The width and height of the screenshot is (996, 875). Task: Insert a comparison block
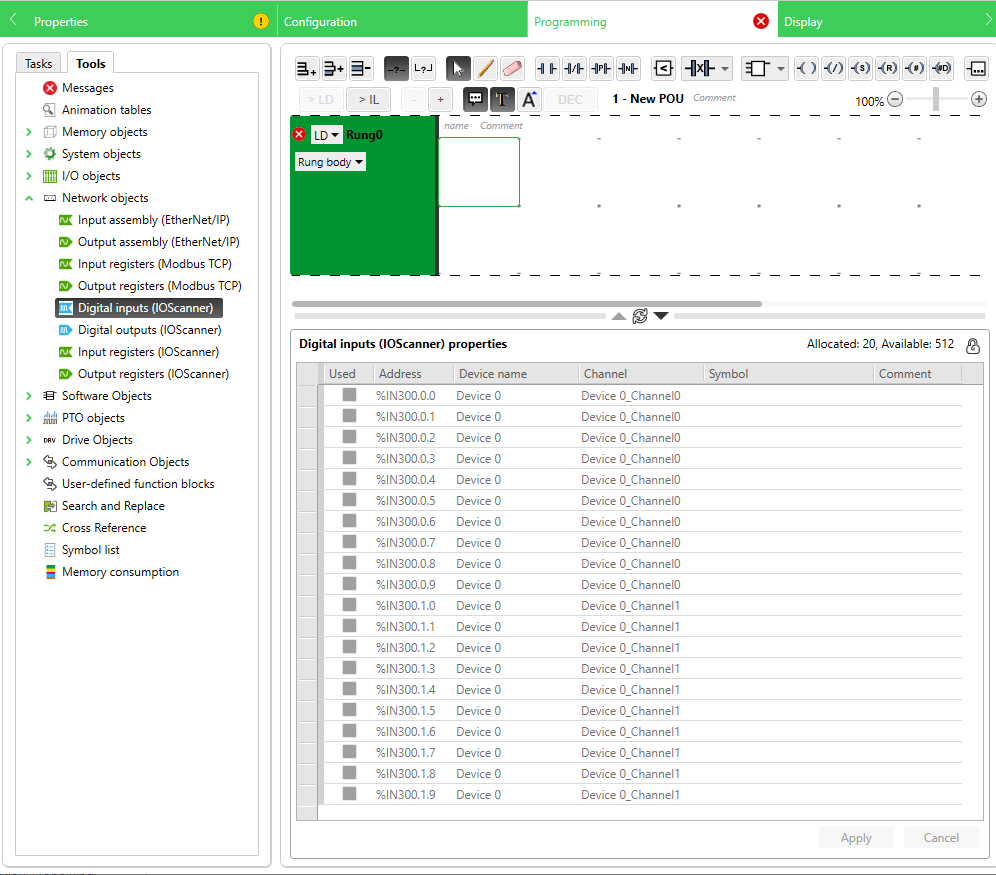[663, 68]
